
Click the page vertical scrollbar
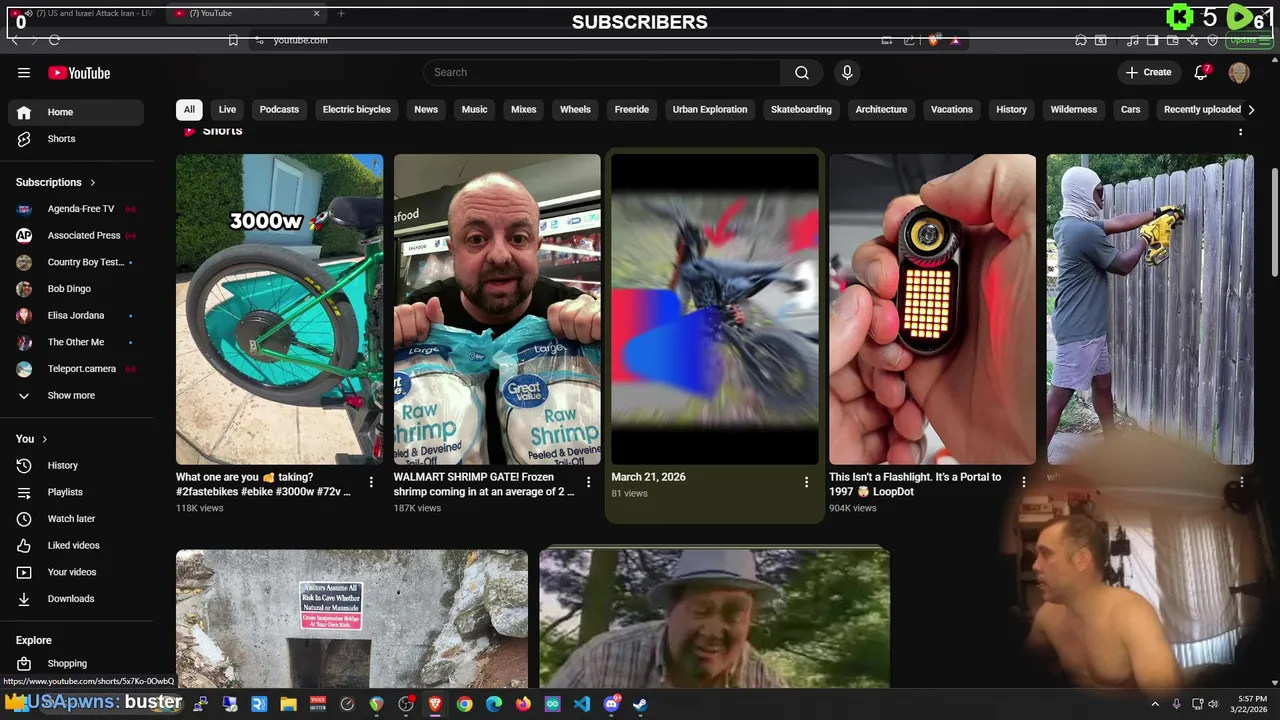click(x=1274, y=220)
